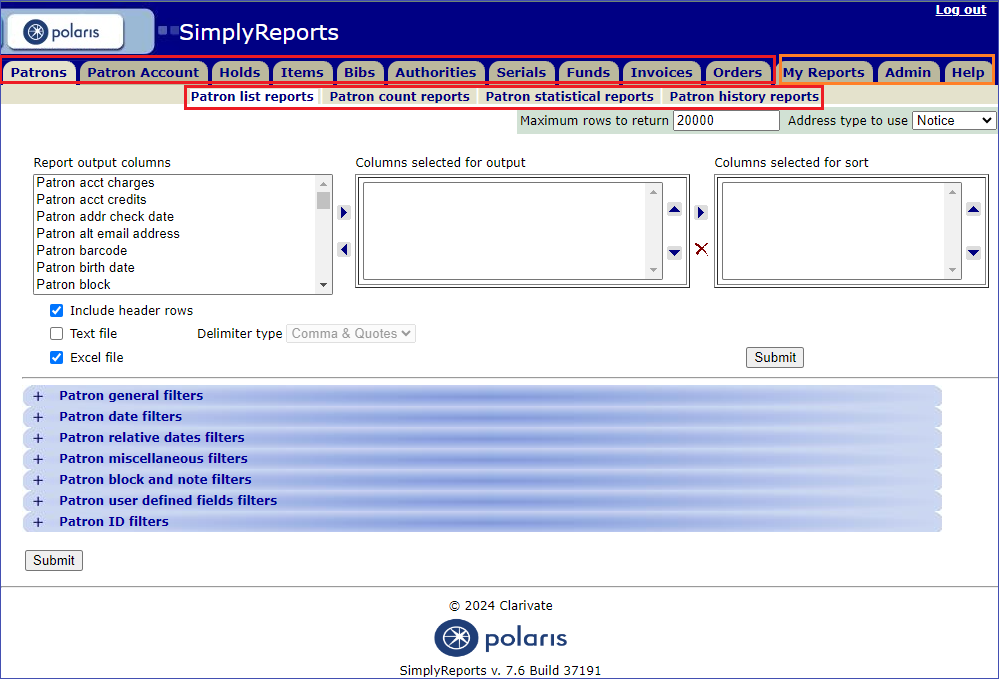Expand Patron block and note filters
Image resolution: width=999 pixels, height=679 pixels.
coord(38,480)
